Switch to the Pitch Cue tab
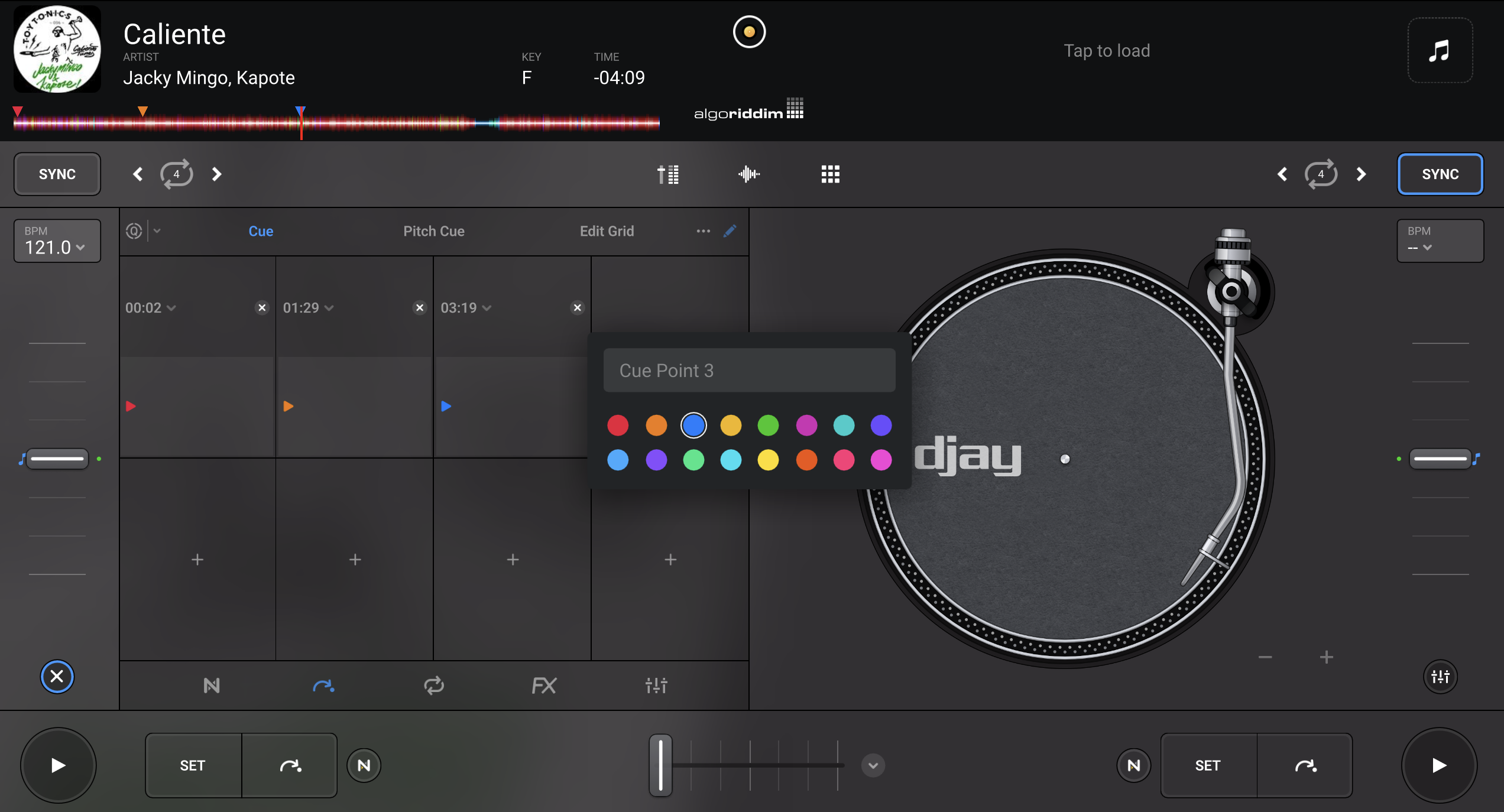This screenshot has width=1504, height=812. tap(433, 231)
